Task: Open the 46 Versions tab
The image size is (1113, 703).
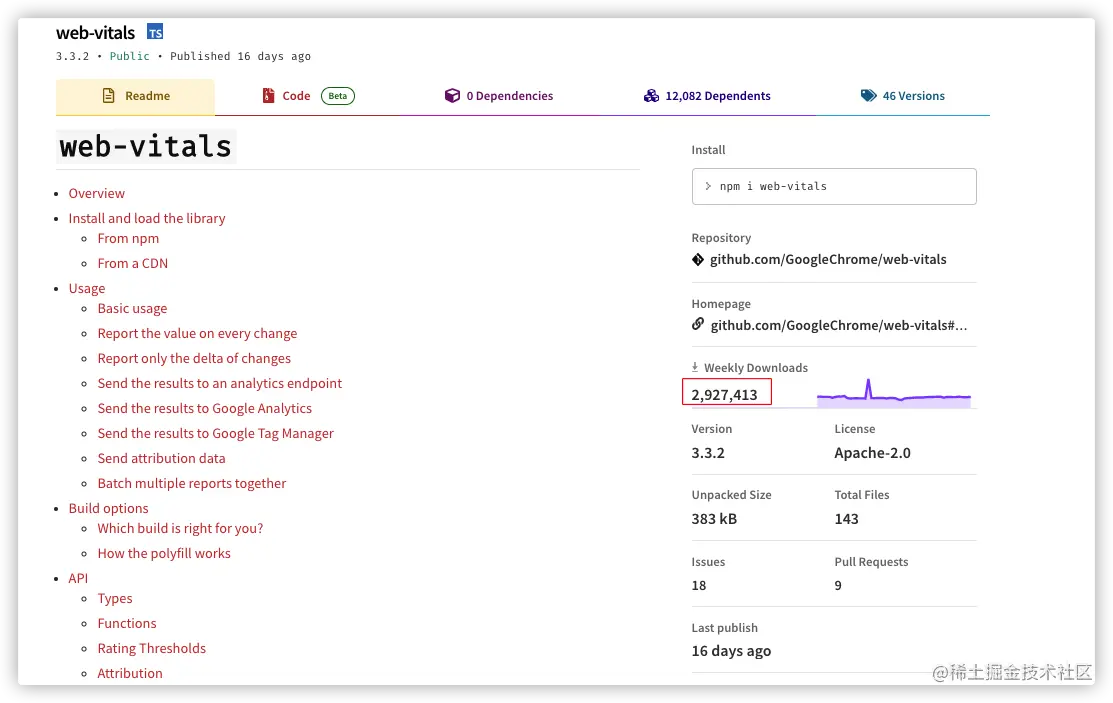Action: [913, 96]
